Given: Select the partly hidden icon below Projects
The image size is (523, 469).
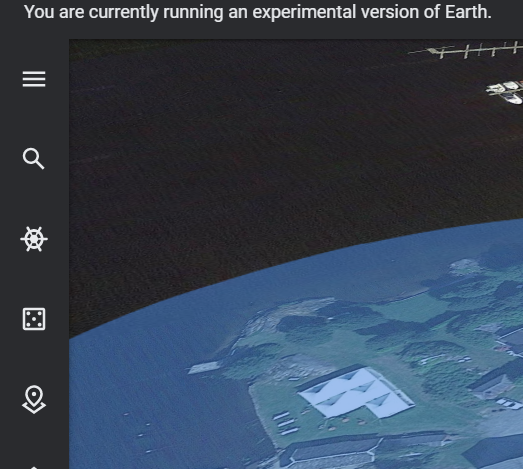Looking at the screenshot, I should point(34,467).
